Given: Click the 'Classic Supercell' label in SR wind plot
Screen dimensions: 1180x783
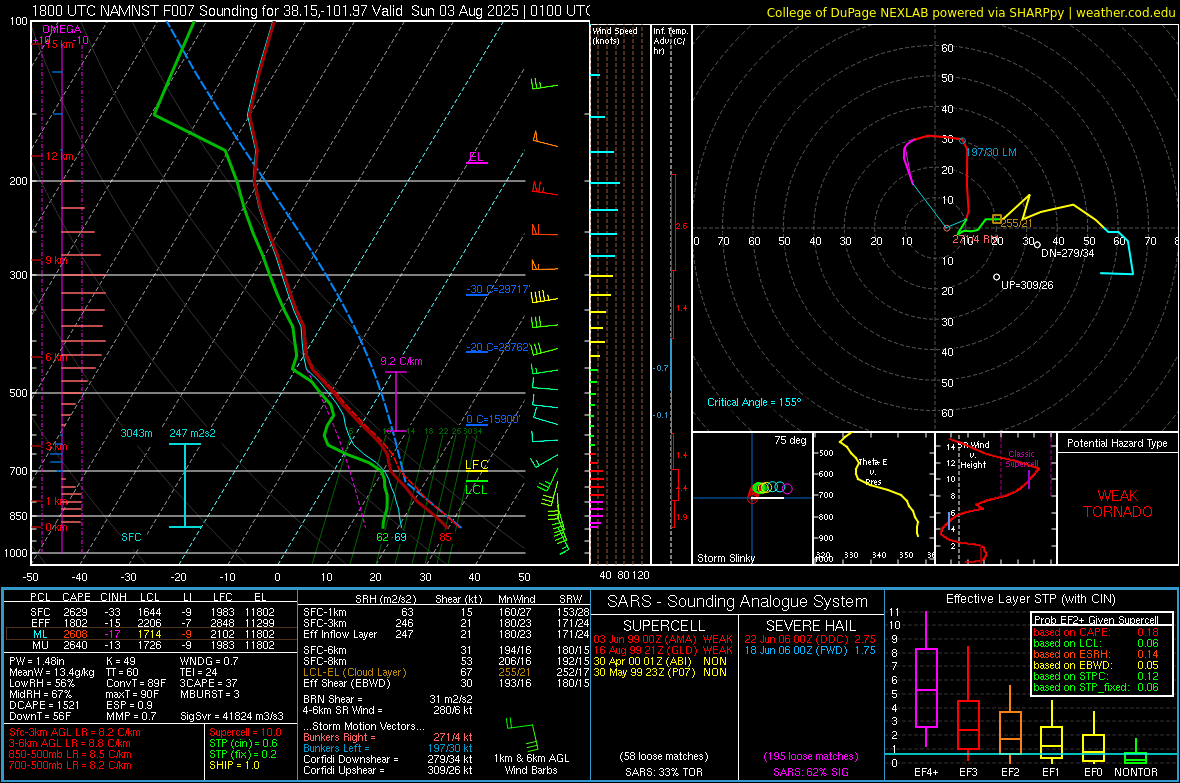Looking at the screenshot, I should coord(1021,459).
